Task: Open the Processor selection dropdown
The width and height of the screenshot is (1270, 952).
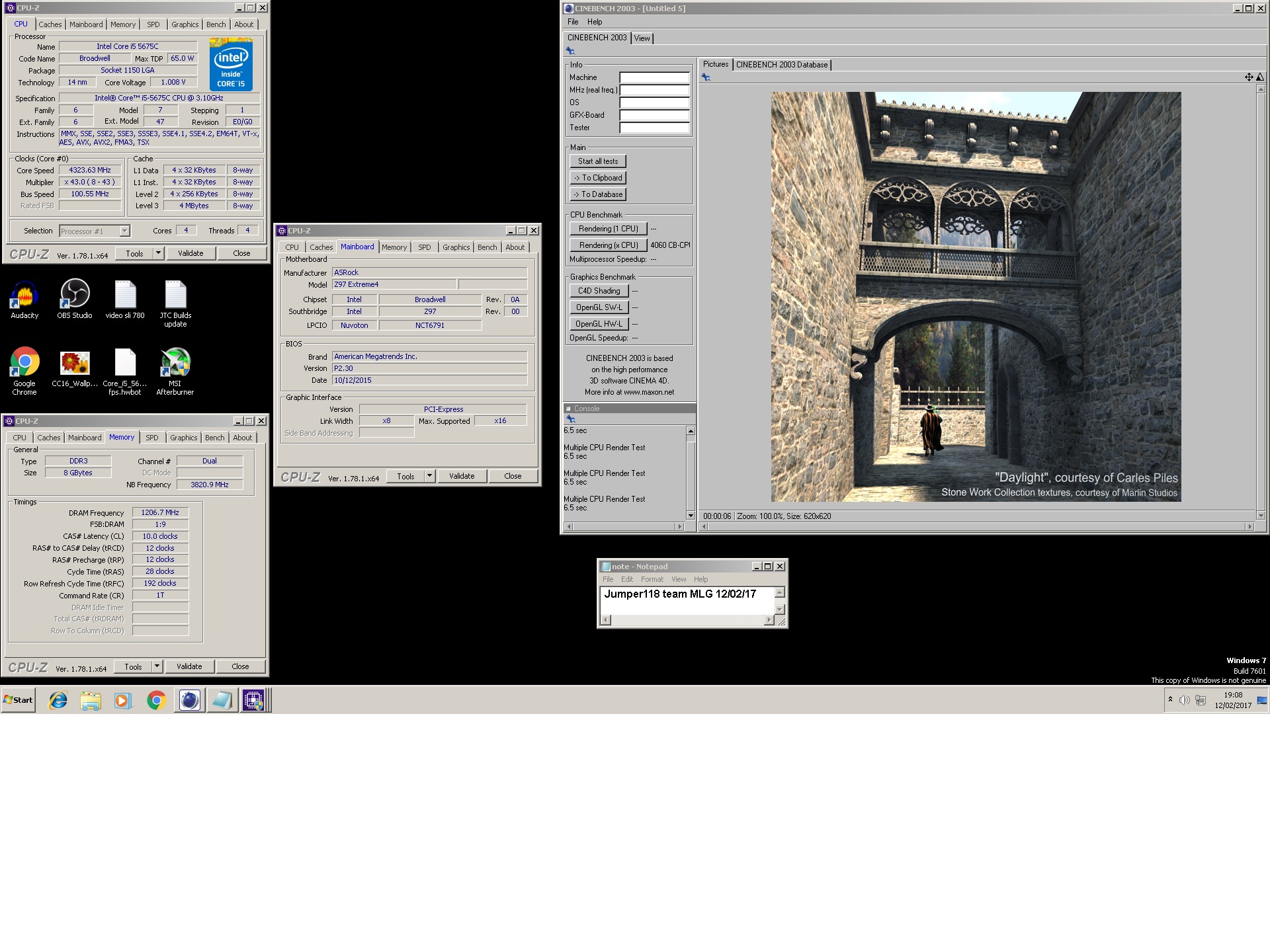Action: pyautogui.click(x=124, y=231)
